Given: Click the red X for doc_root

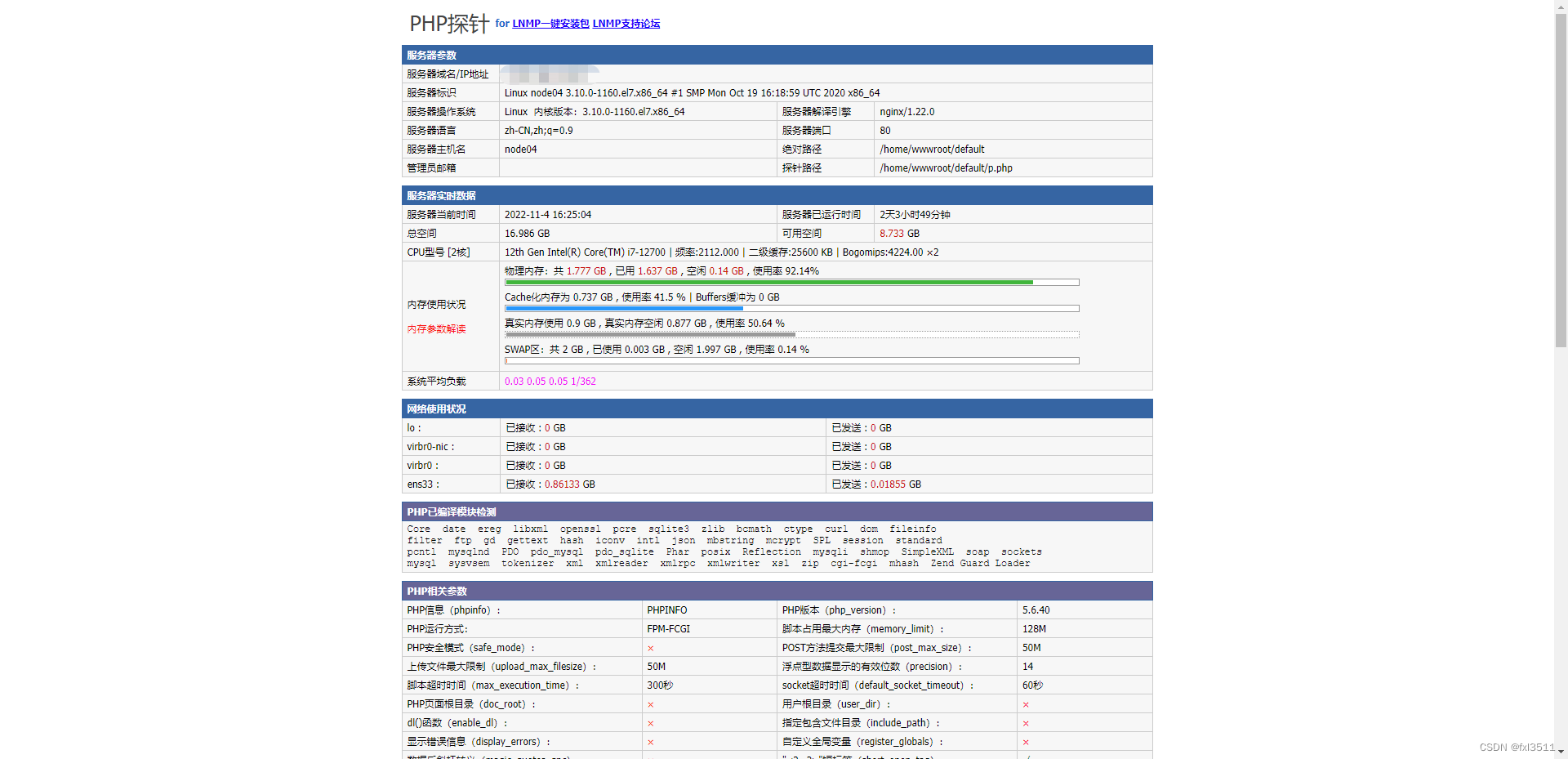Looking at the screenshot, I should [x=651, y=705].
